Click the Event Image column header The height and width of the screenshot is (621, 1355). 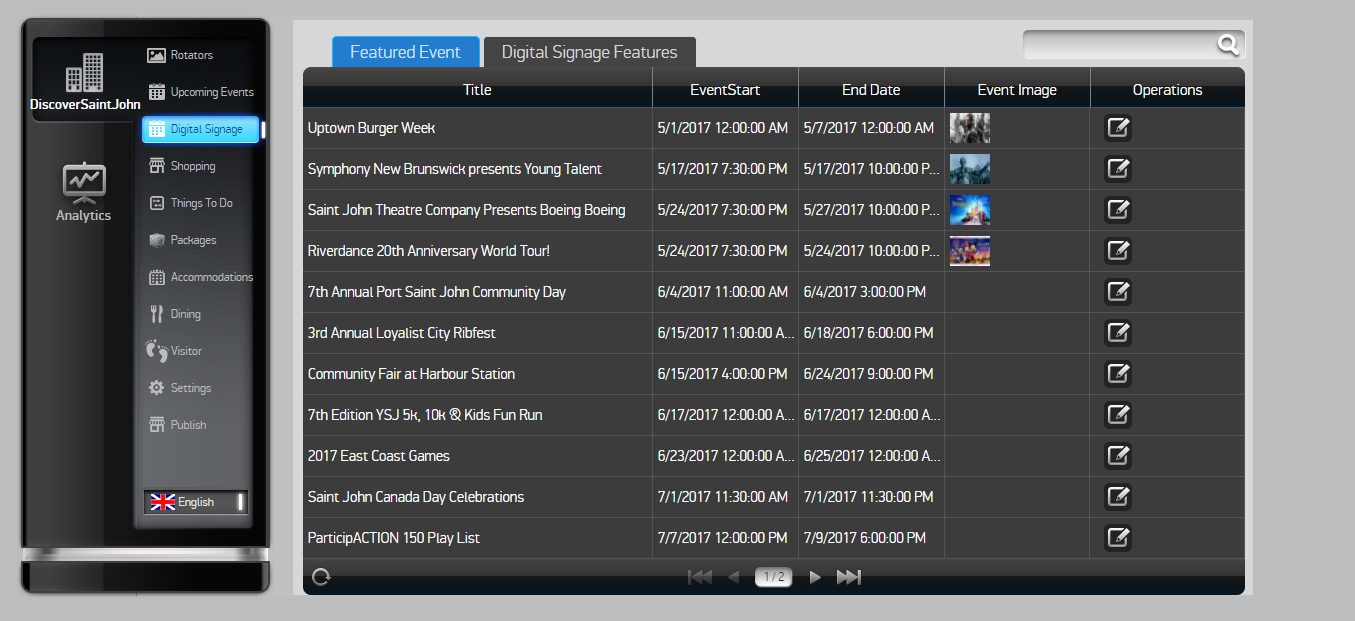[1017, 89]
